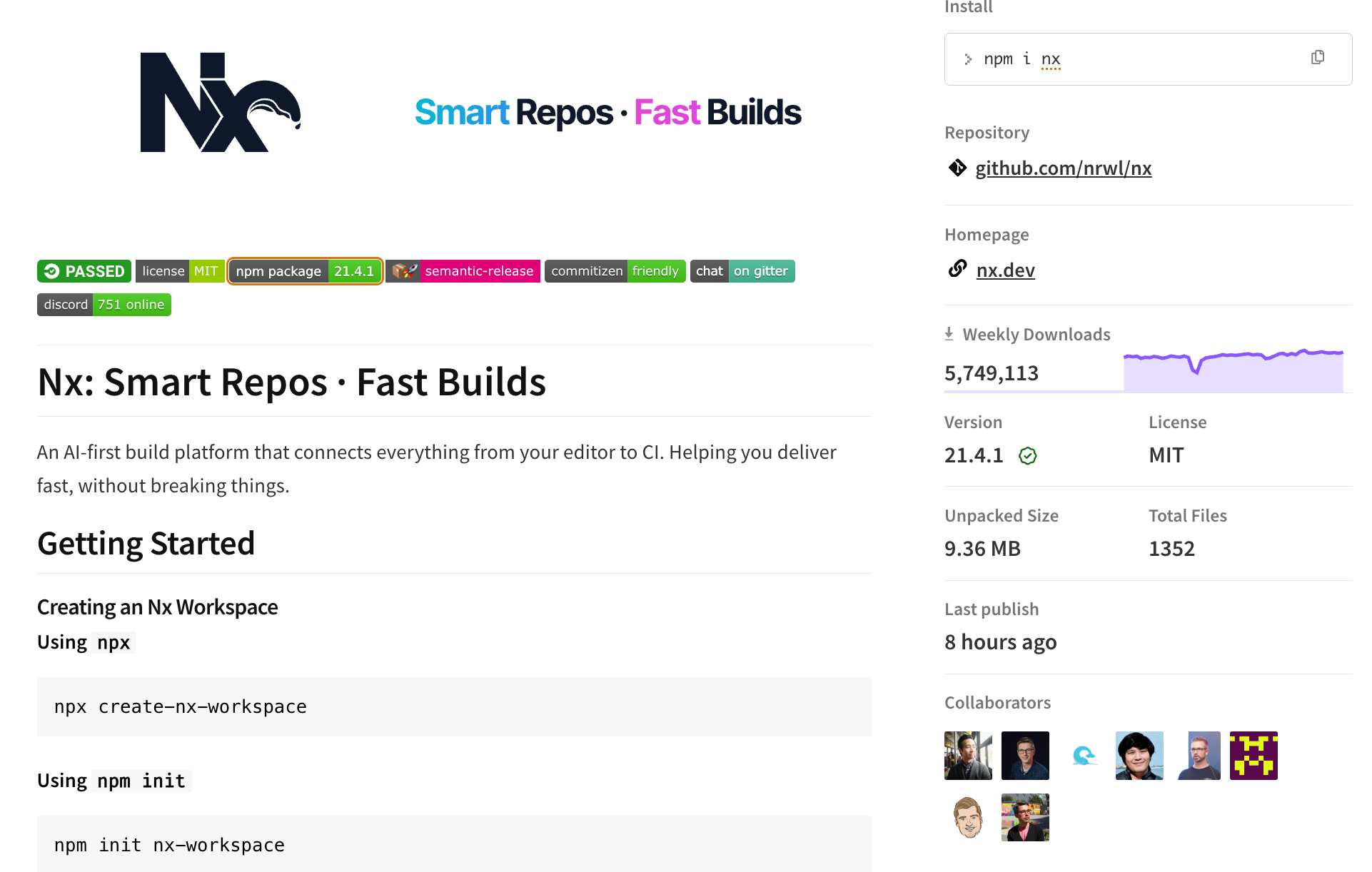Click the Weekly Downloads arrow icon
Image resolution: width=1372 pixels, height=872 pixels.
(949, 334)
